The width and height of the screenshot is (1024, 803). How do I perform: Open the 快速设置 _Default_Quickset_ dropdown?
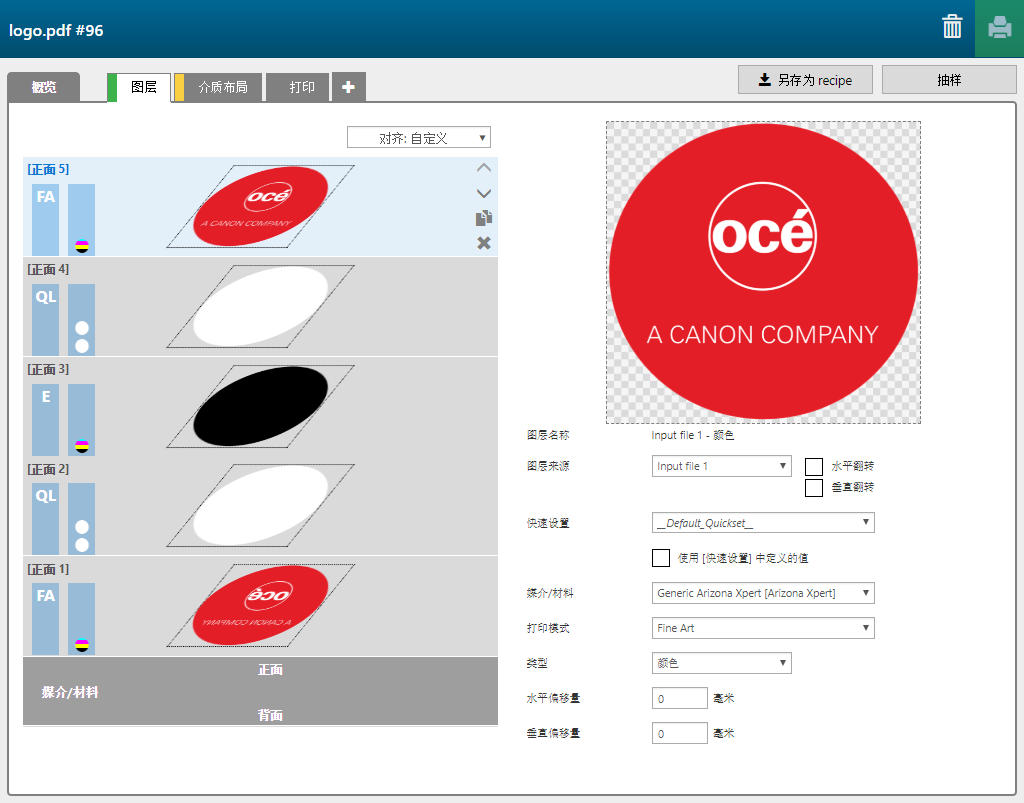click(x=763, y=523)
